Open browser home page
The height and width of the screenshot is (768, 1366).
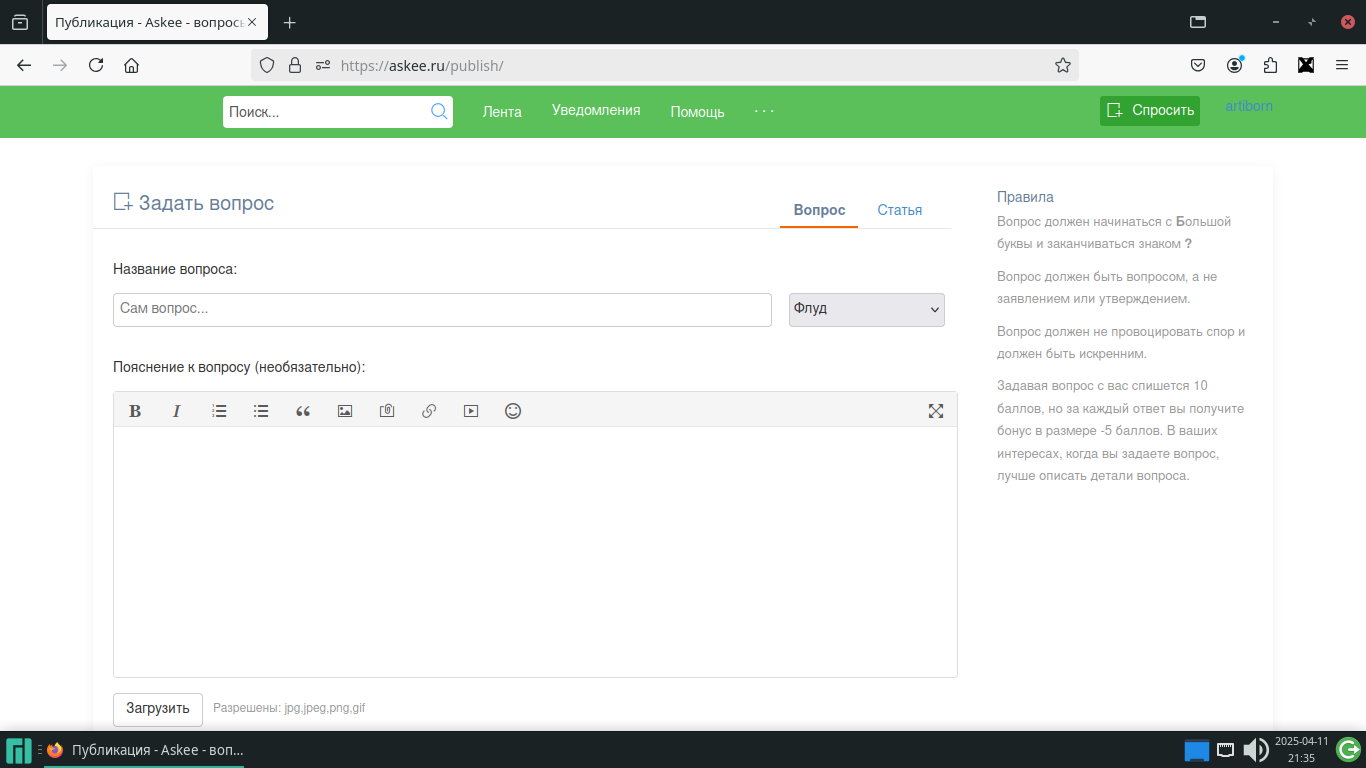(131, 65)
